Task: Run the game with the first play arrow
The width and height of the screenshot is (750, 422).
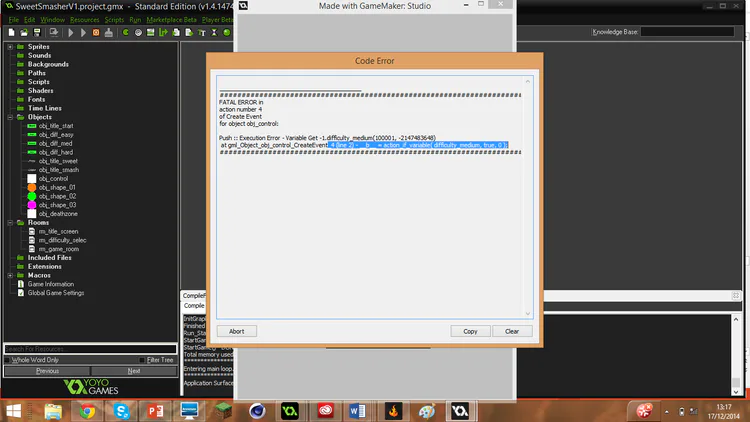Action: (x=71, y=33)
